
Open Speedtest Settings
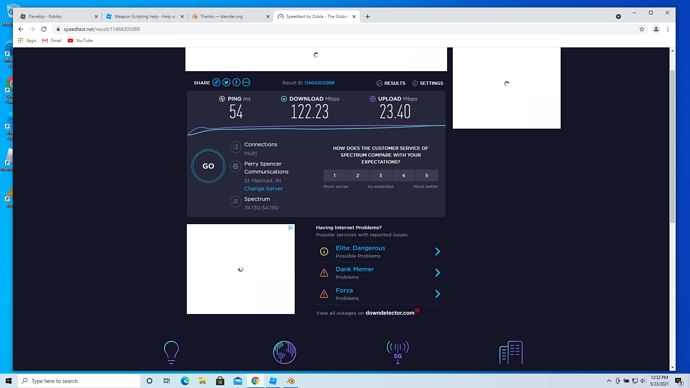pyautogui.click(x=428, y=83)
